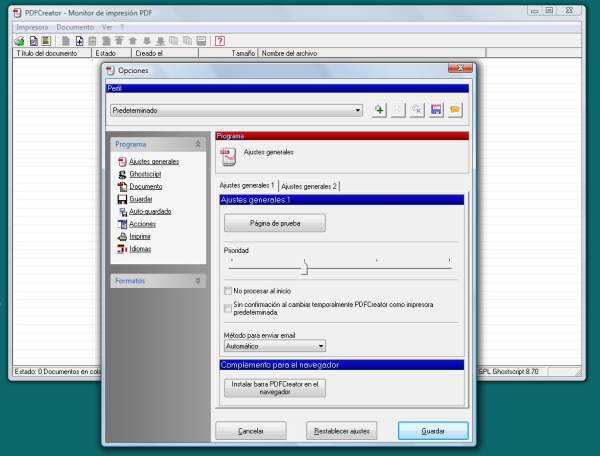This screenshot has height=456, width=600.
Task: Go to Acciones settings in sidebar
Action: coord(142,224)
